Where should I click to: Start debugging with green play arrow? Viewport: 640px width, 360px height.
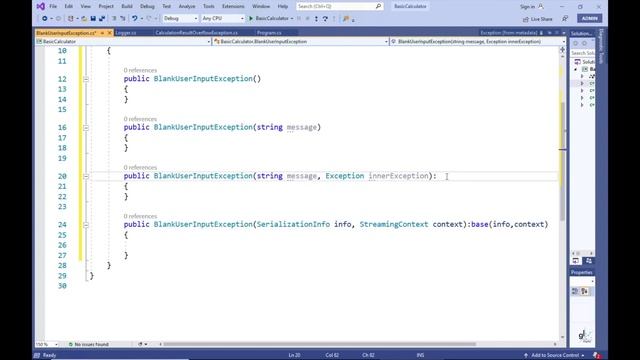(x=251, y=18)
